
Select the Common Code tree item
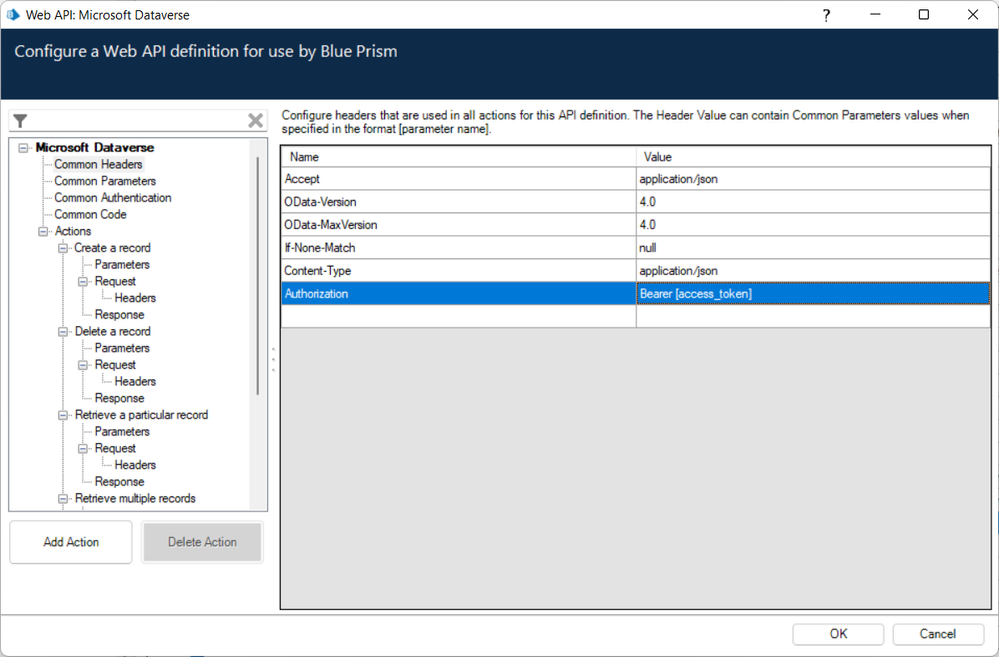pyautogui.click(x=90, y=214)
